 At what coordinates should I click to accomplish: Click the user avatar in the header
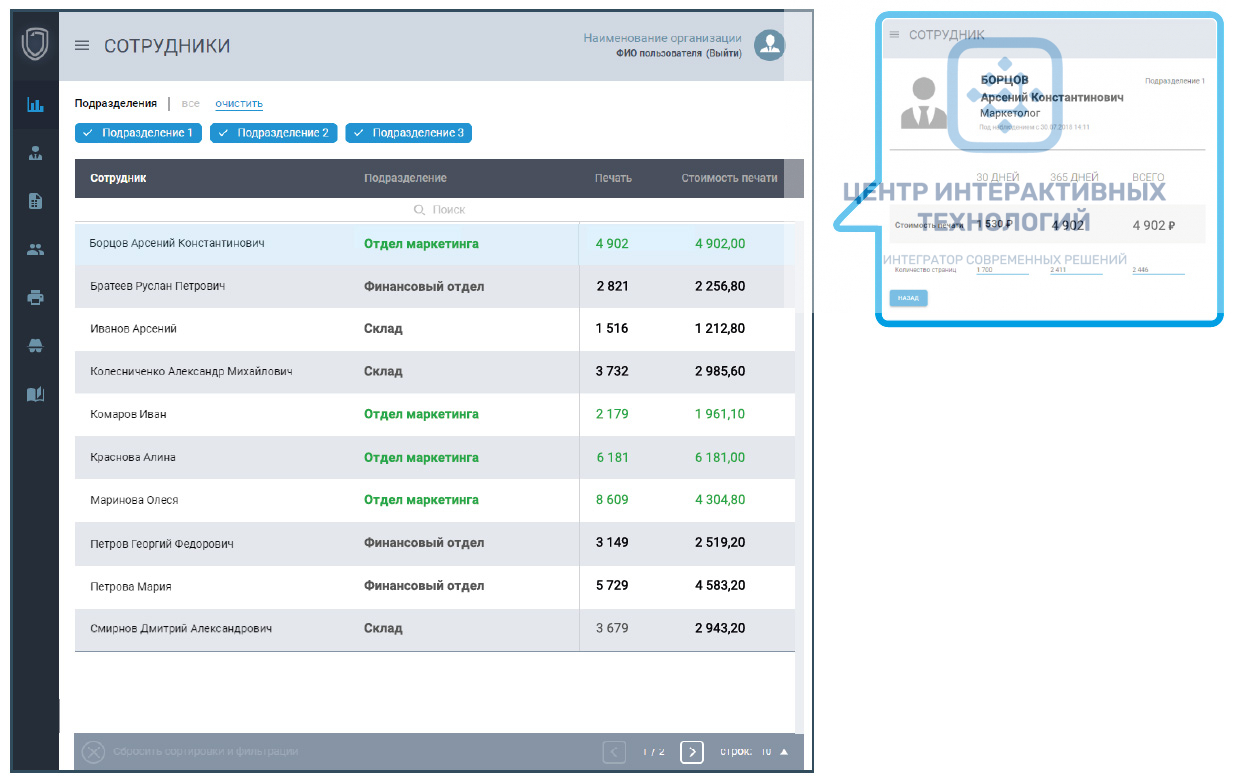[x=769, y=45]
